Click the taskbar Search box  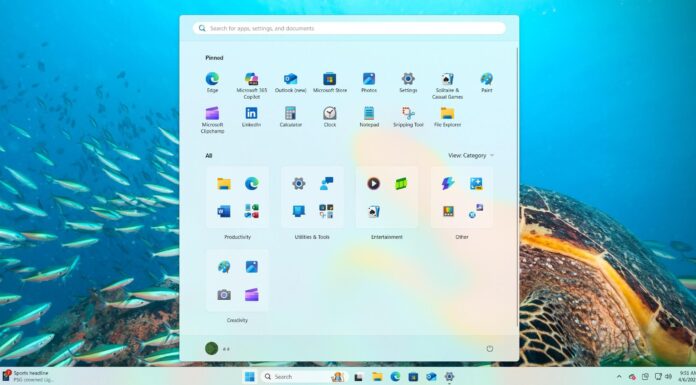(304, 377)
